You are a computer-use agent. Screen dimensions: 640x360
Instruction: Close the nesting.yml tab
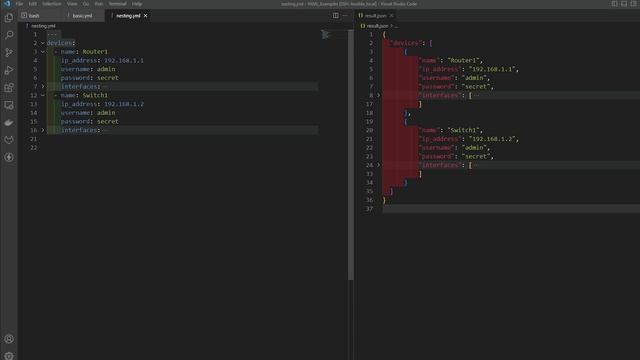(x=146, y=16)
